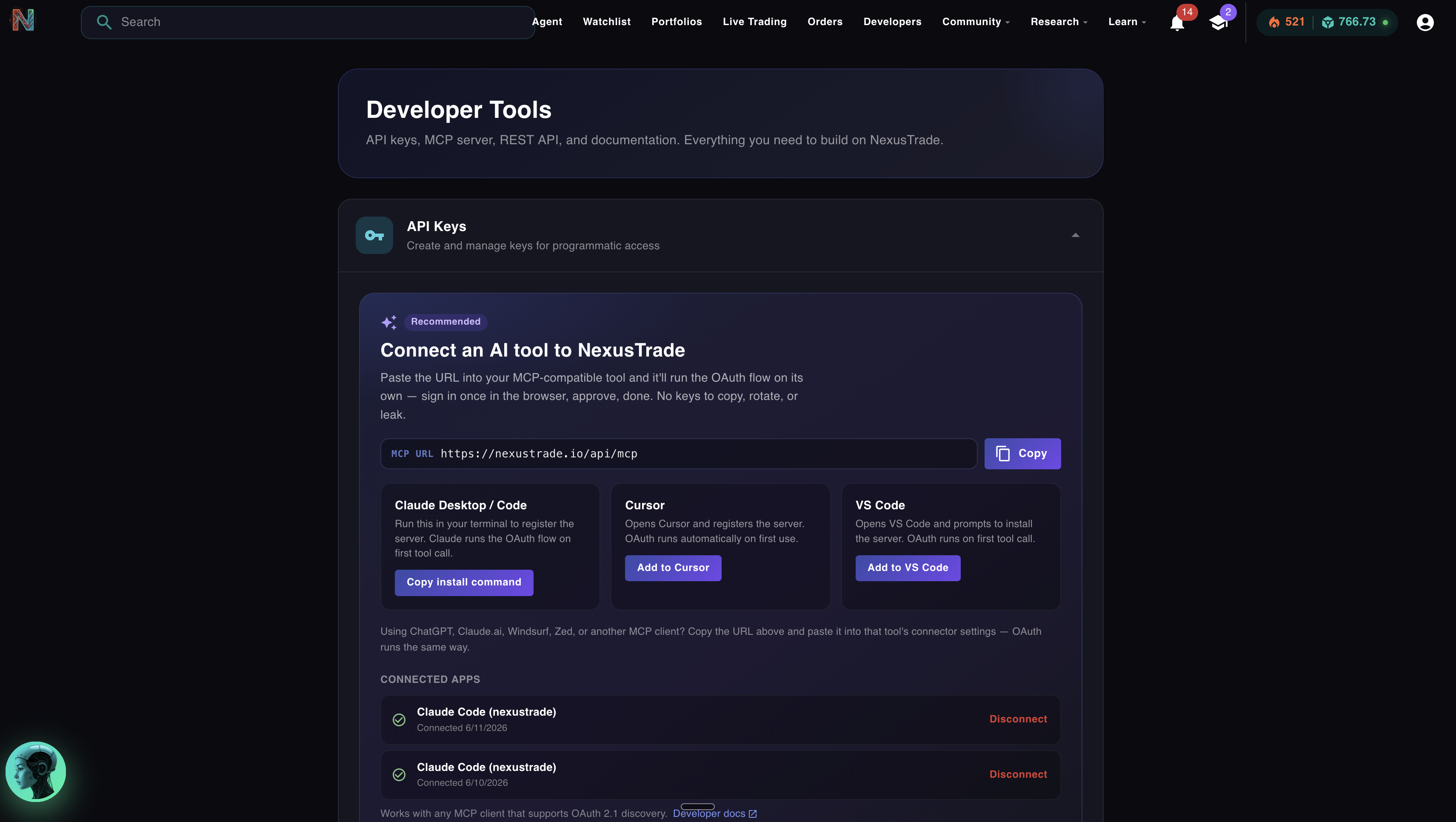
Task: Click 'Connect an AI tool to NexusTrade' heading
Action: [532, 351]
